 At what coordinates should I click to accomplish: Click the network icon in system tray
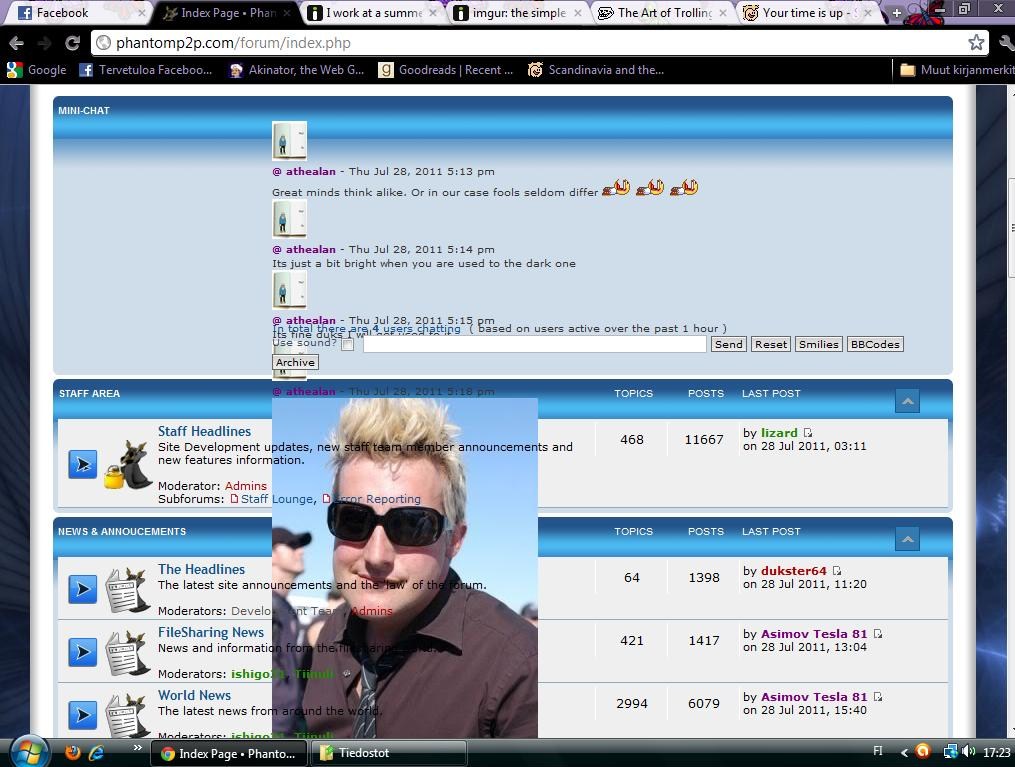(x=950, y=751)
